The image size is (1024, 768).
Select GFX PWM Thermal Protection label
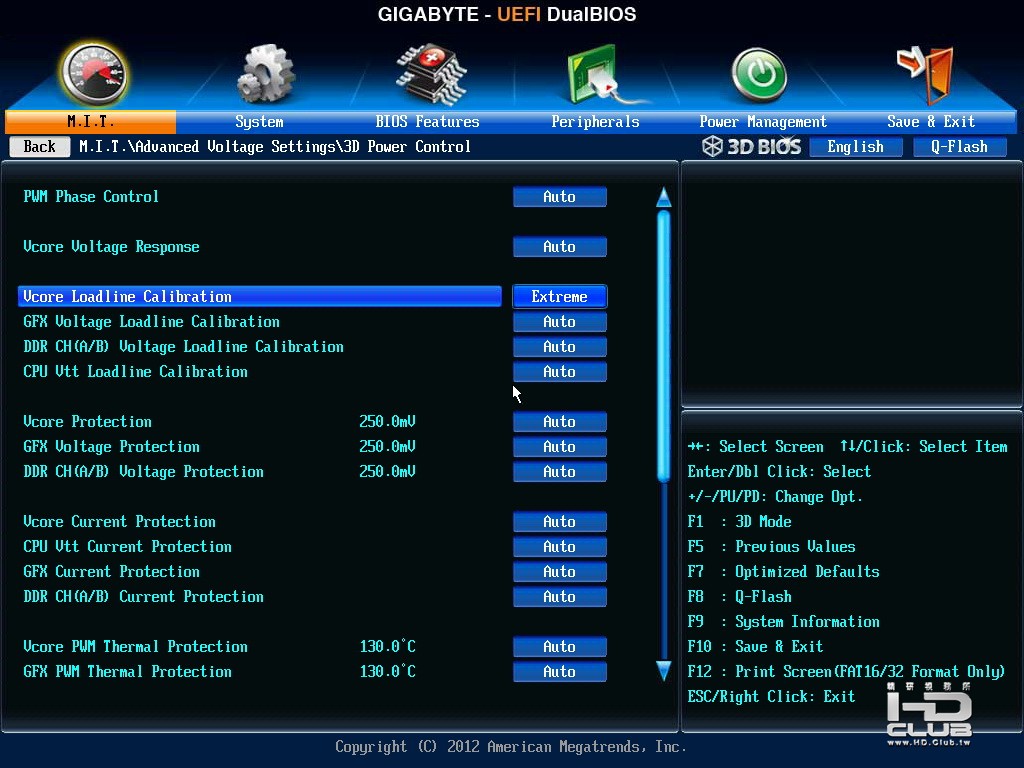(127, 671)
